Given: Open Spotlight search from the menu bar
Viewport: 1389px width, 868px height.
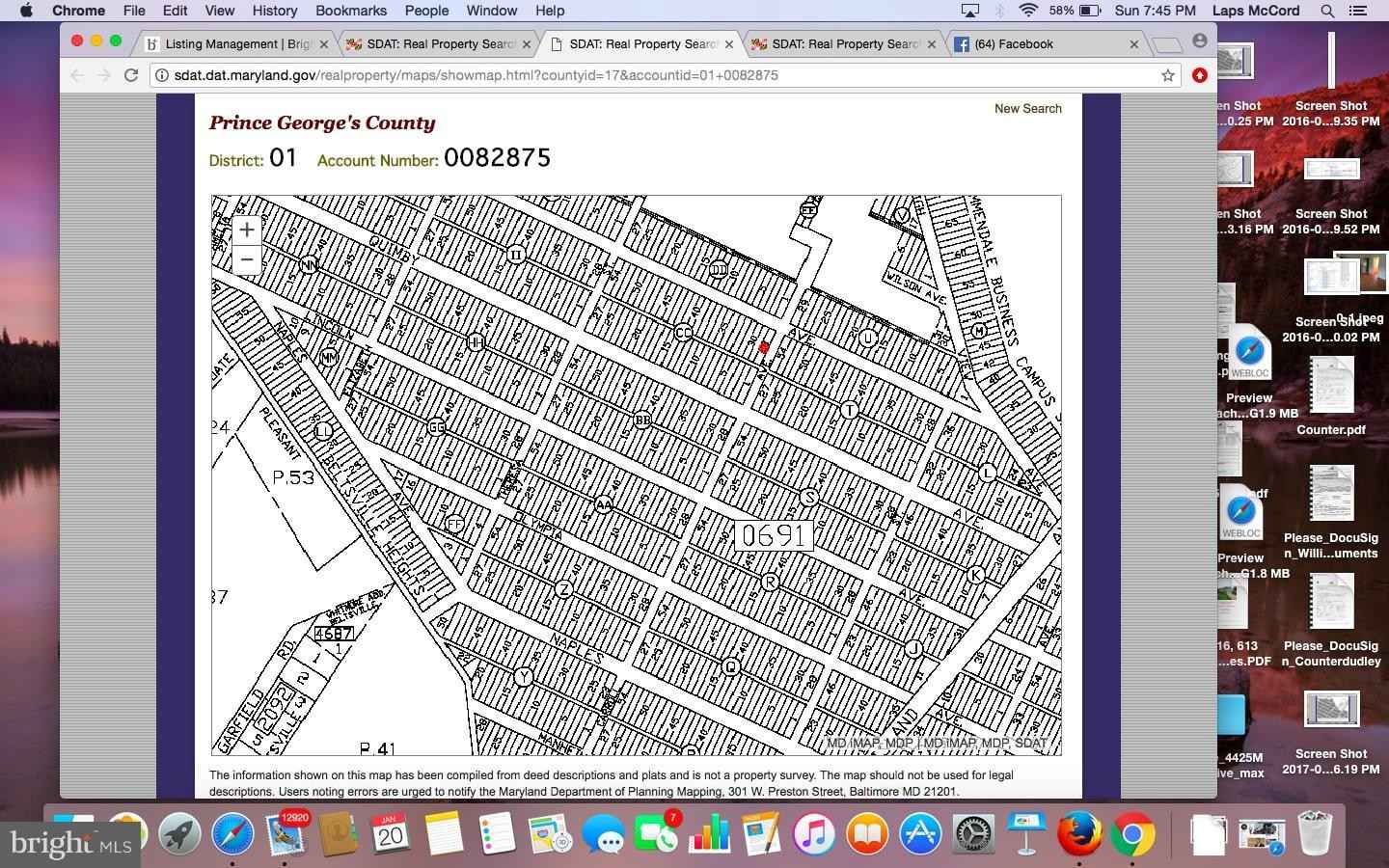Looking at the screenshot, I should [1328, 11].
